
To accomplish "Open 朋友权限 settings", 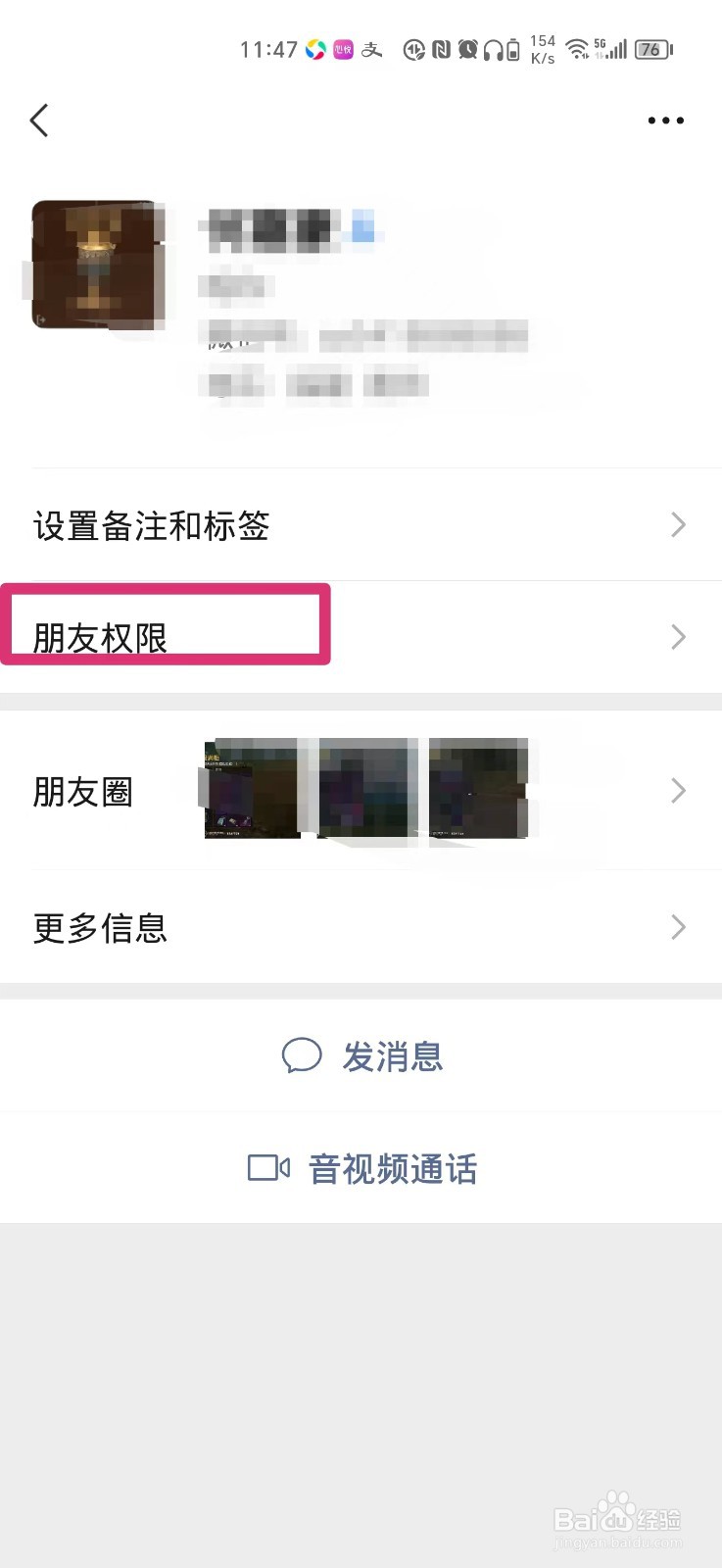I will tap(361, 637).
